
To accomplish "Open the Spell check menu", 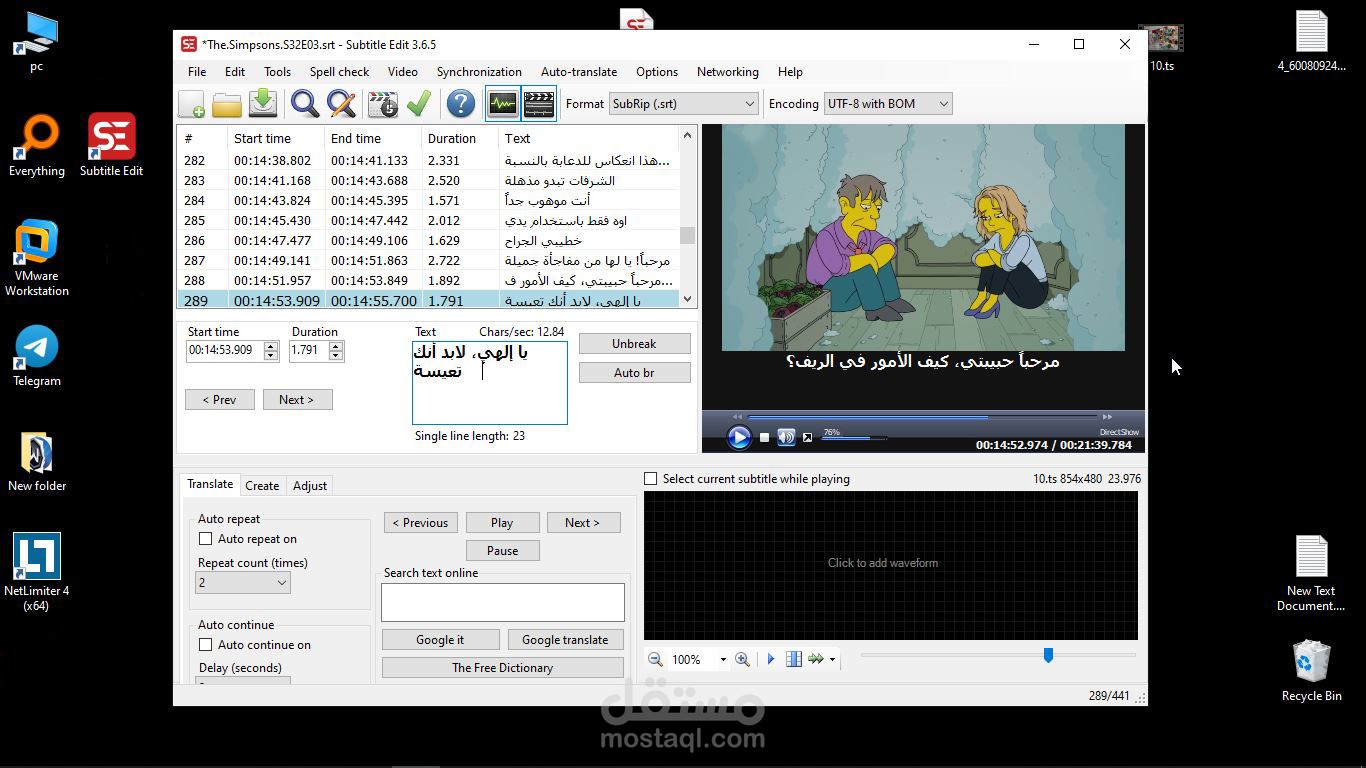I will point(339,72).
